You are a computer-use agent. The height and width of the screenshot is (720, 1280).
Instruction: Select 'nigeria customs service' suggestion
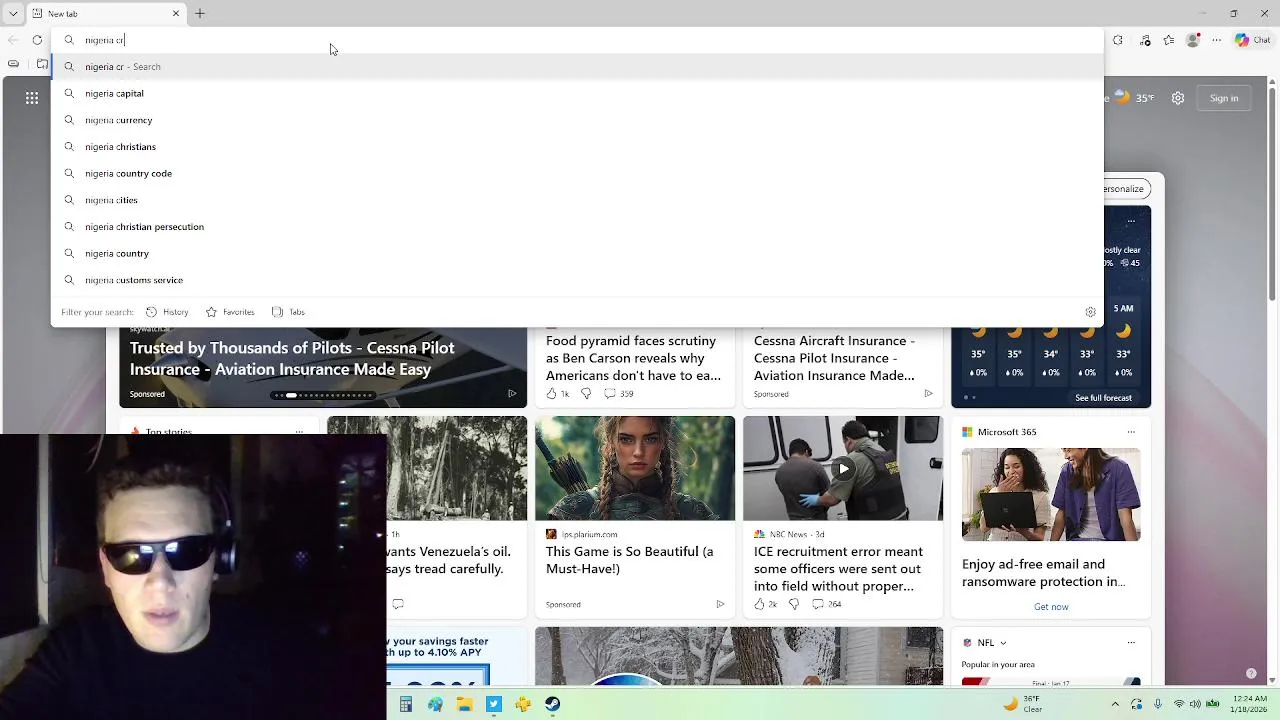(577, 280)
